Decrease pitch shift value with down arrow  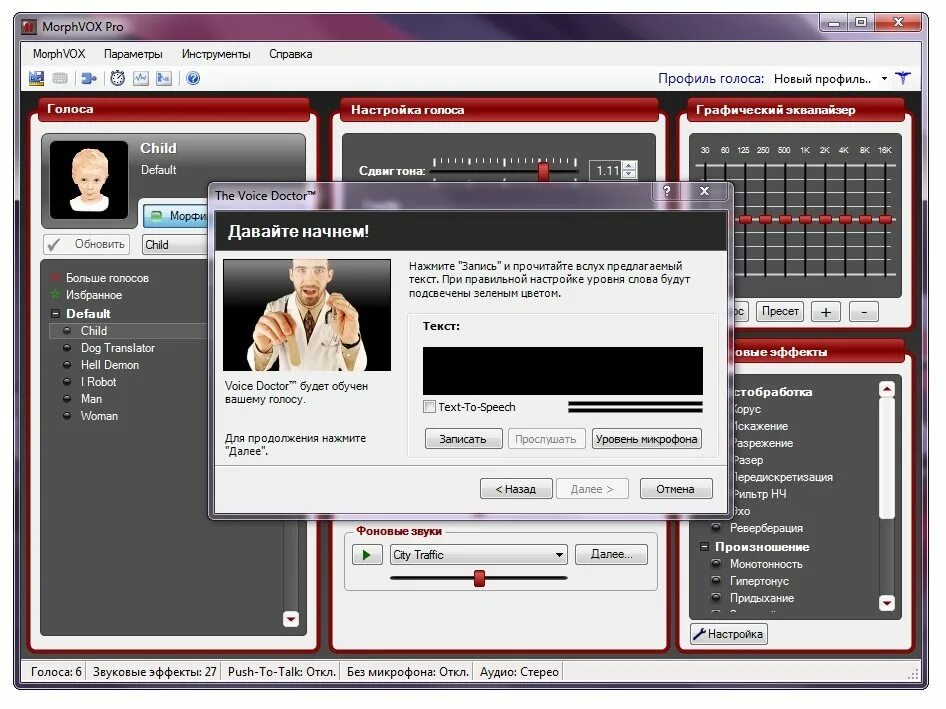pos(629,174)
